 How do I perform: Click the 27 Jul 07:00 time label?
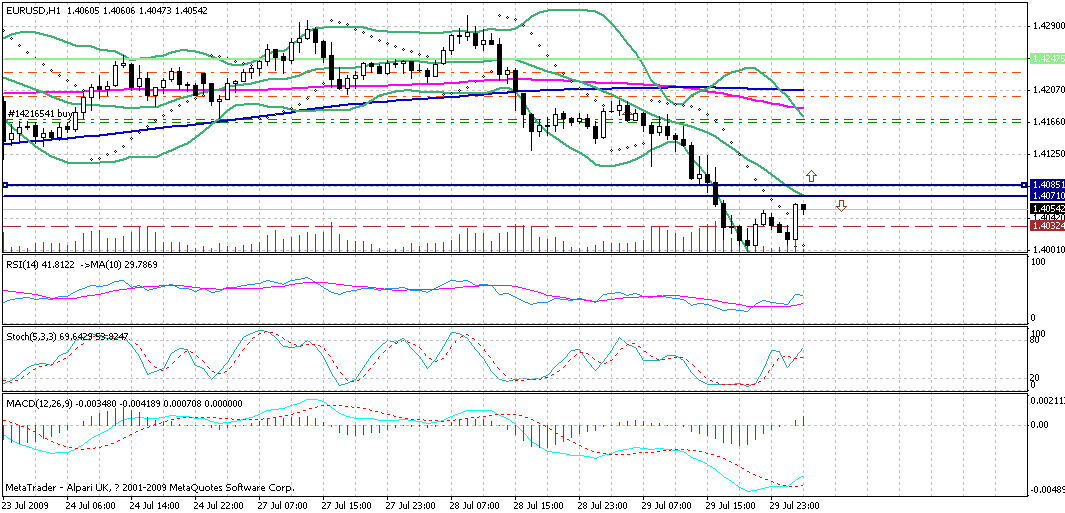click(284, 506)
